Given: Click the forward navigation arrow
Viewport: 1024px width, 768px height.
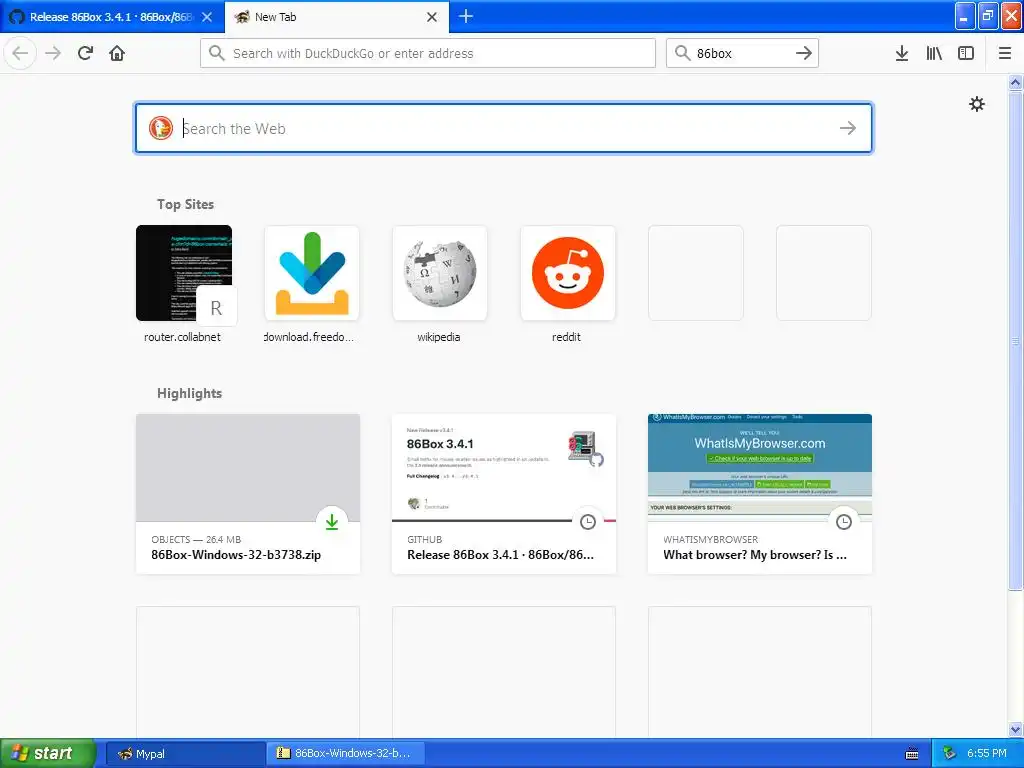Looking at the screenshot, I should point(53,53).
